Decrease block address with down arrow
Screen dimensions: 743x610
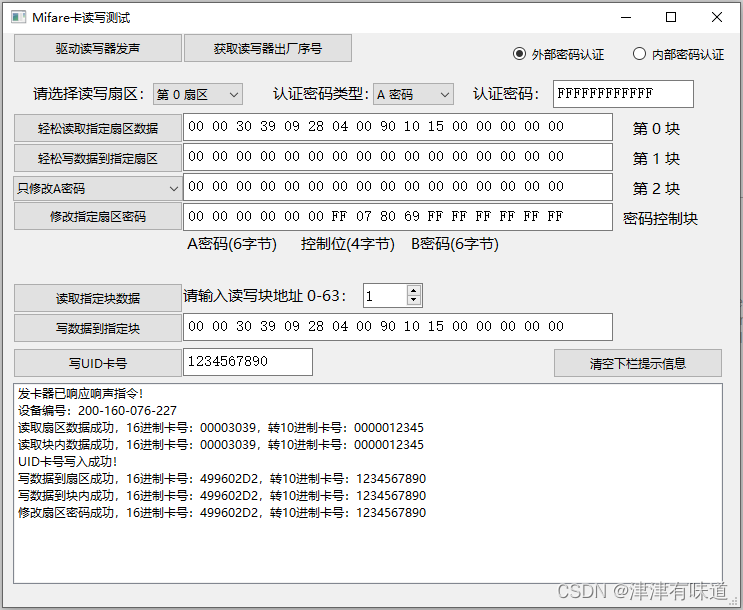414,300
